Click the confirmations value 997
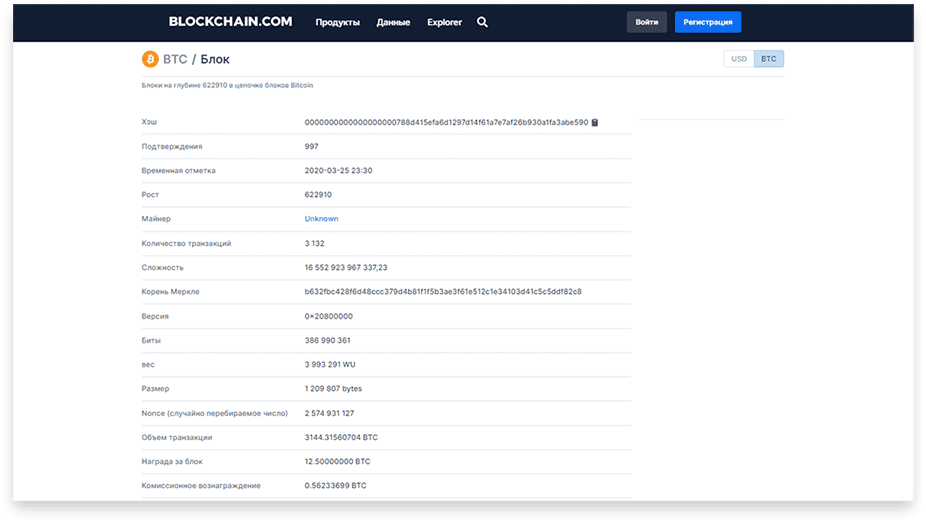The width and height of the screenshot is (926, 521). (311, 146)
